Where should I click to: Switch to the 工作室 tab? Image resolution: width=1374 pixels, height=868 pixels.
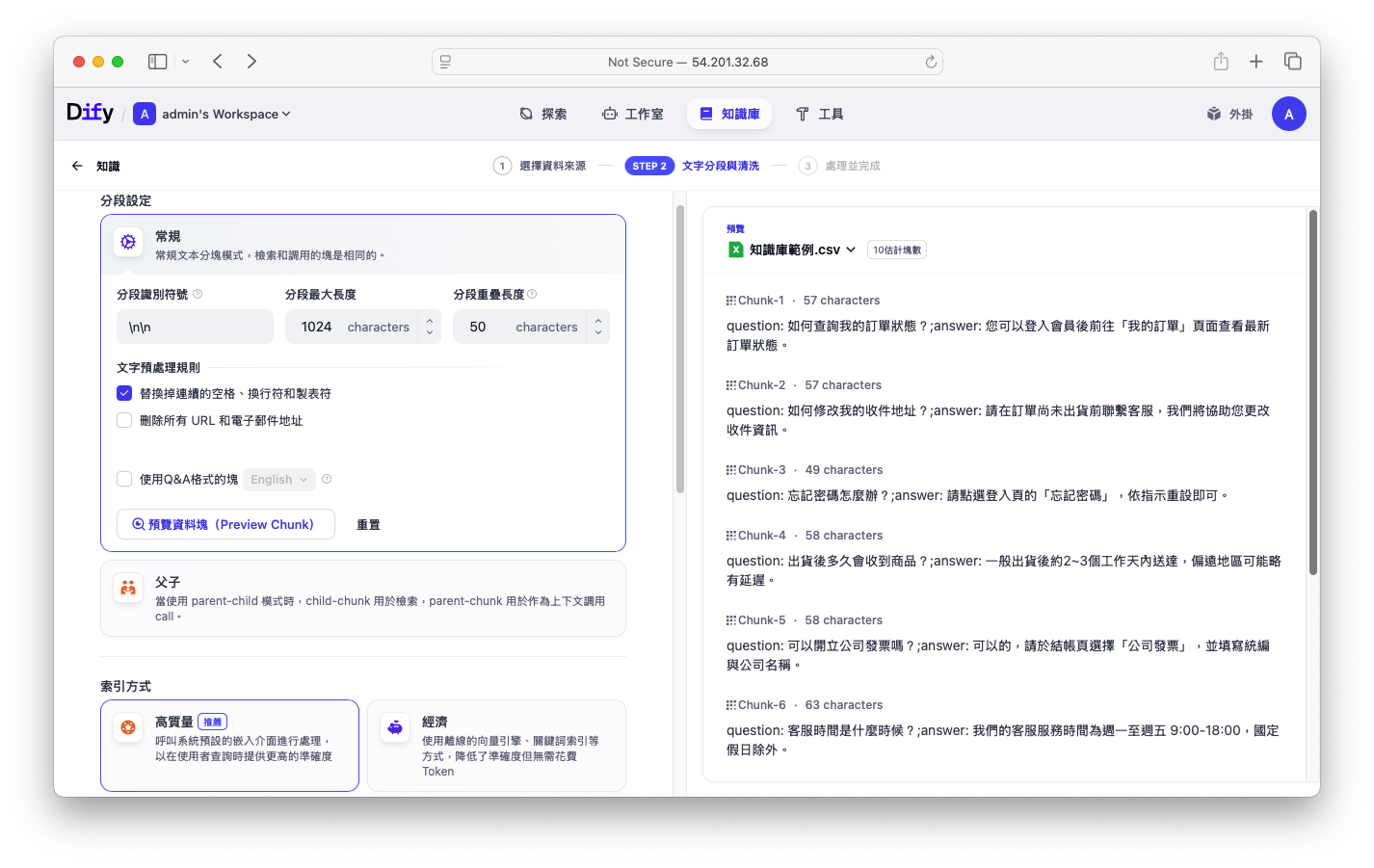click(x=633, y=114)
